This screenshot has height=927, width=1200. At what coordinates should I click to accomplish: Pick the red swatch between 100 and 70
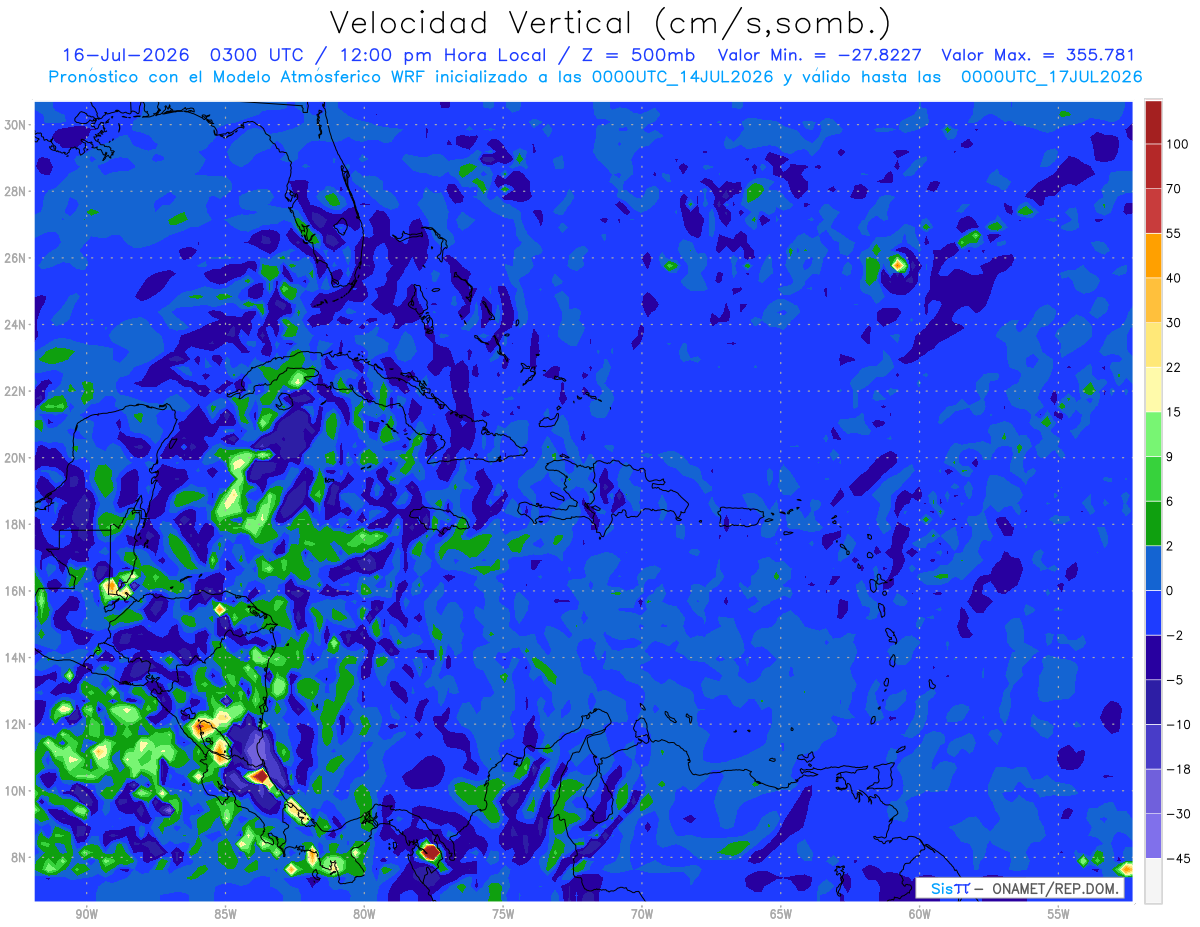point(1152,166)
